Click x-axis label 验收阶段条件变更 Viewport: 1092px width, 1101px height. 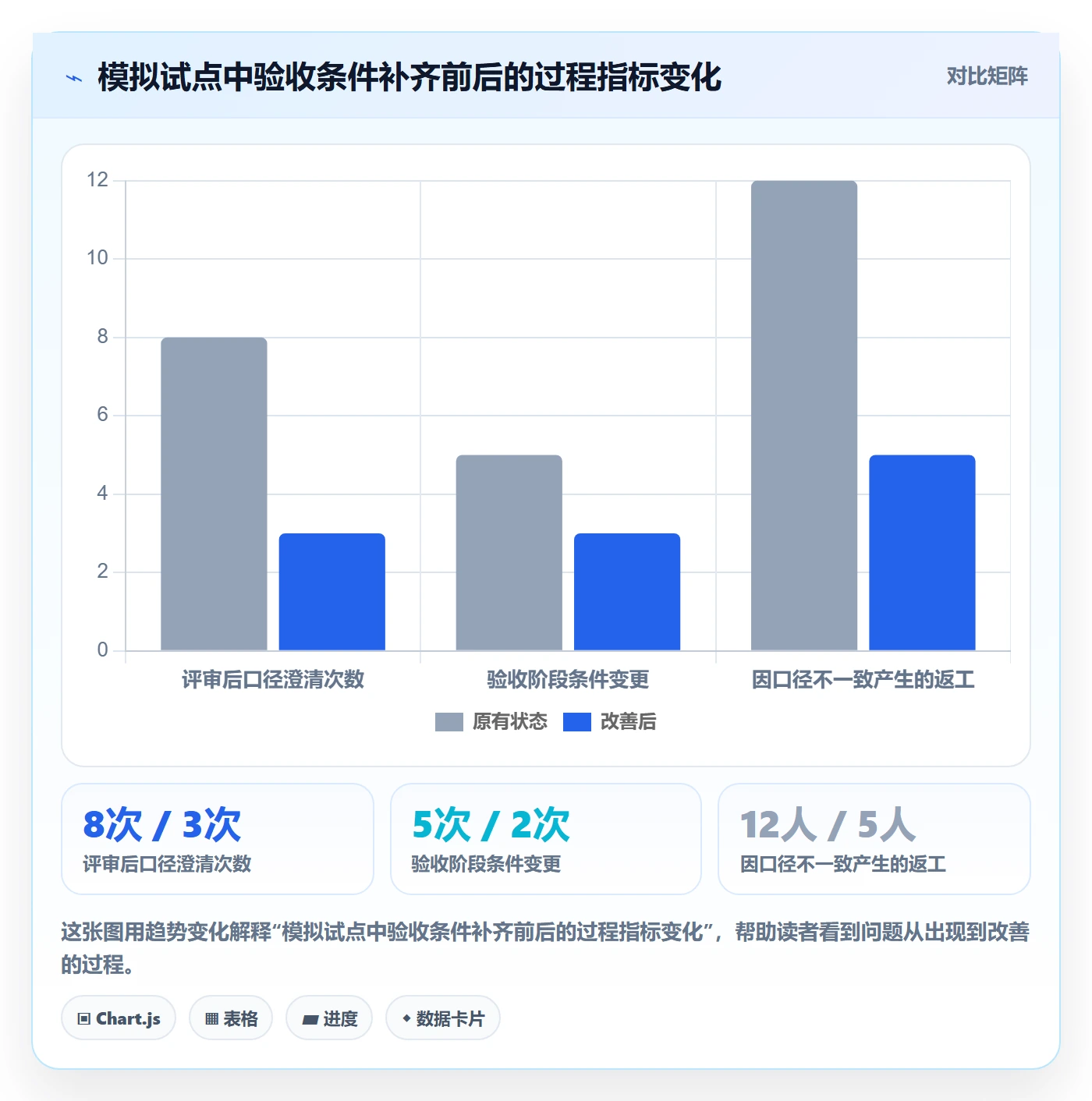coord(568,679)
